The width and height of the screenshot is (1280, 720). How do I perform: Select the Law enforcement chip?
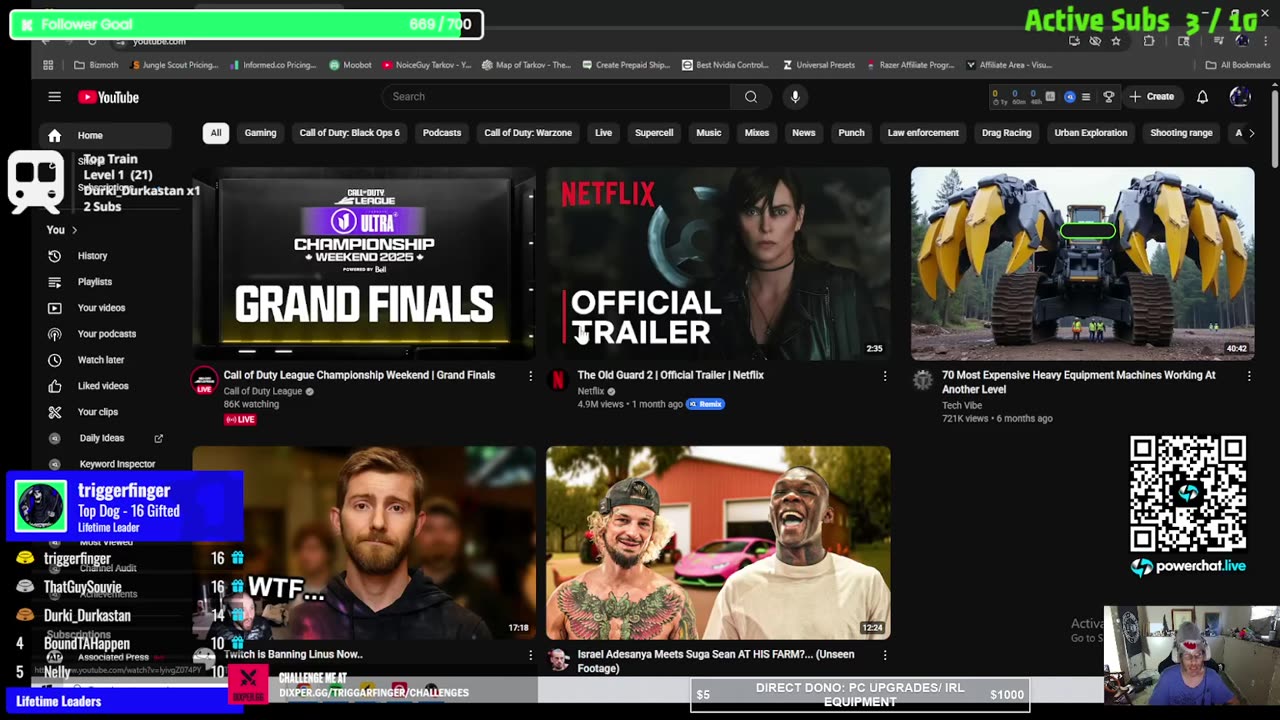point(923,133)
